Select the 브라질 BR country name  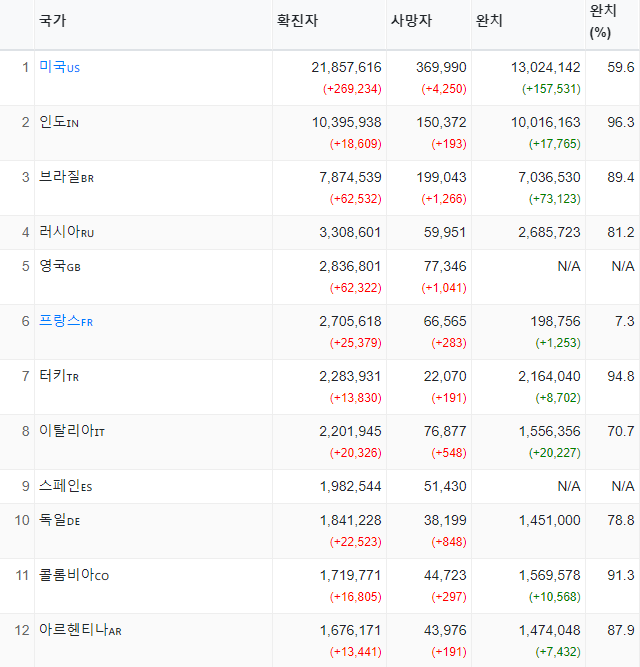pyautogui.click(x=66, y=177)
